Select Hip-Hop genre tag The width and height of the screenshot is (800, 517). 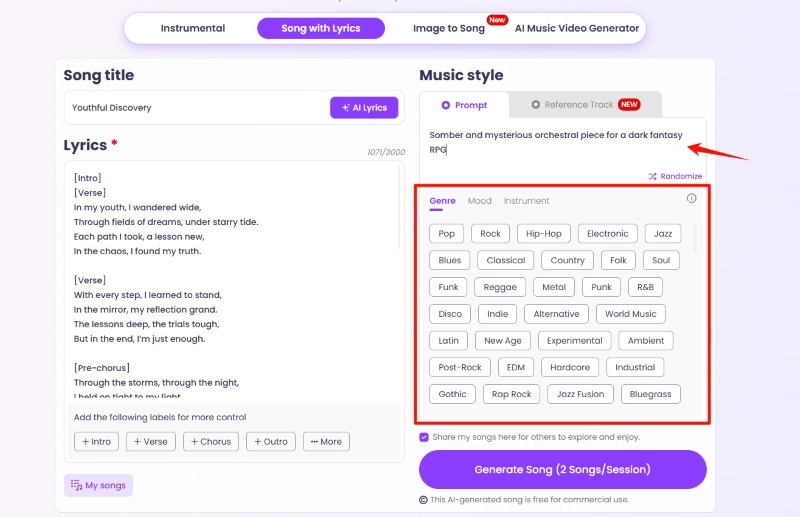pyautogui.click(x=544, y=234)
